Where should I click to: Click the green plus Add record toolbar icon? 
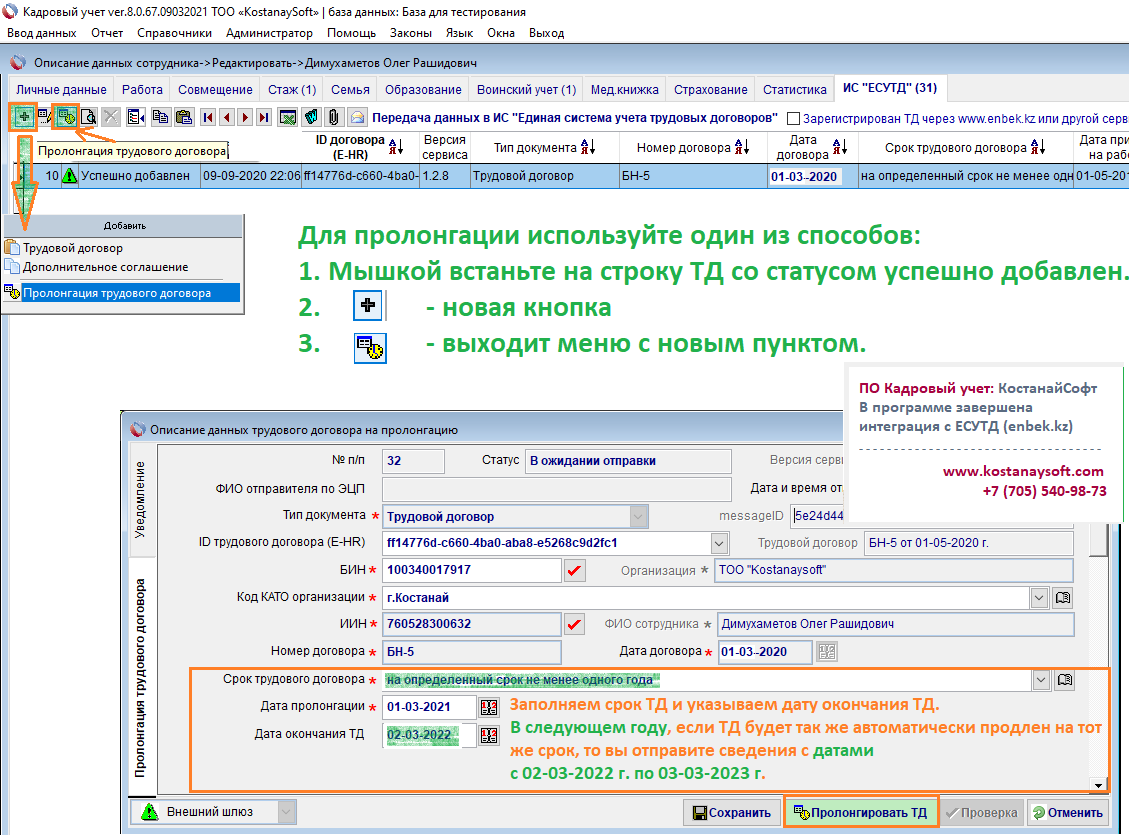(x=24, y=117)
